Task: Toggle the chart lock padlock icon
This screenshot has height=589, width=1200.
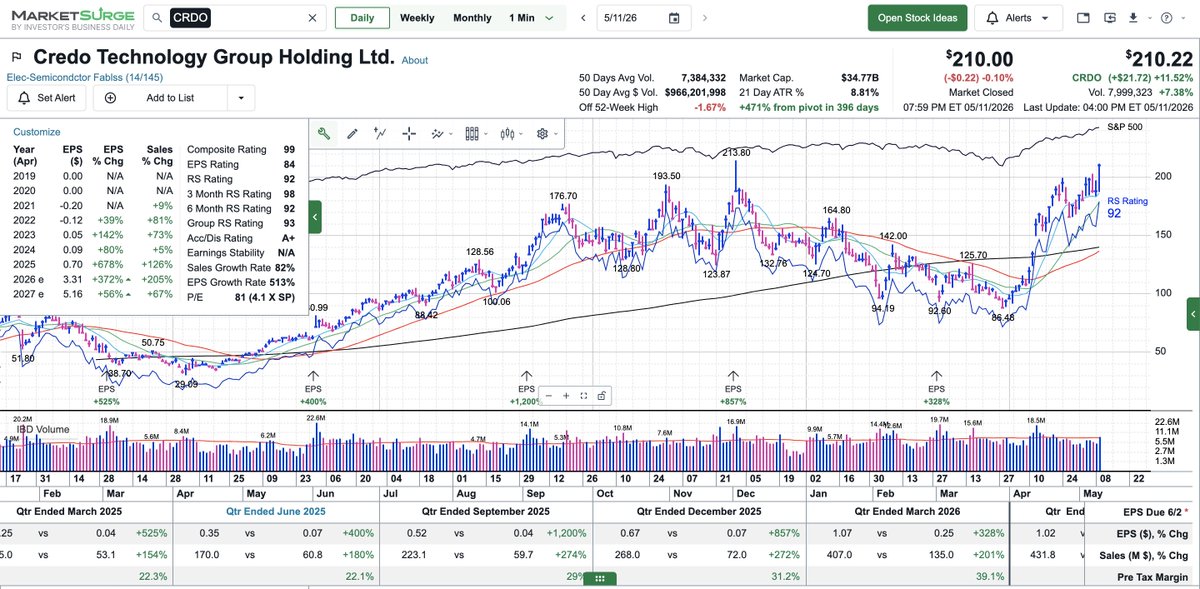Action: click(600, 395)
